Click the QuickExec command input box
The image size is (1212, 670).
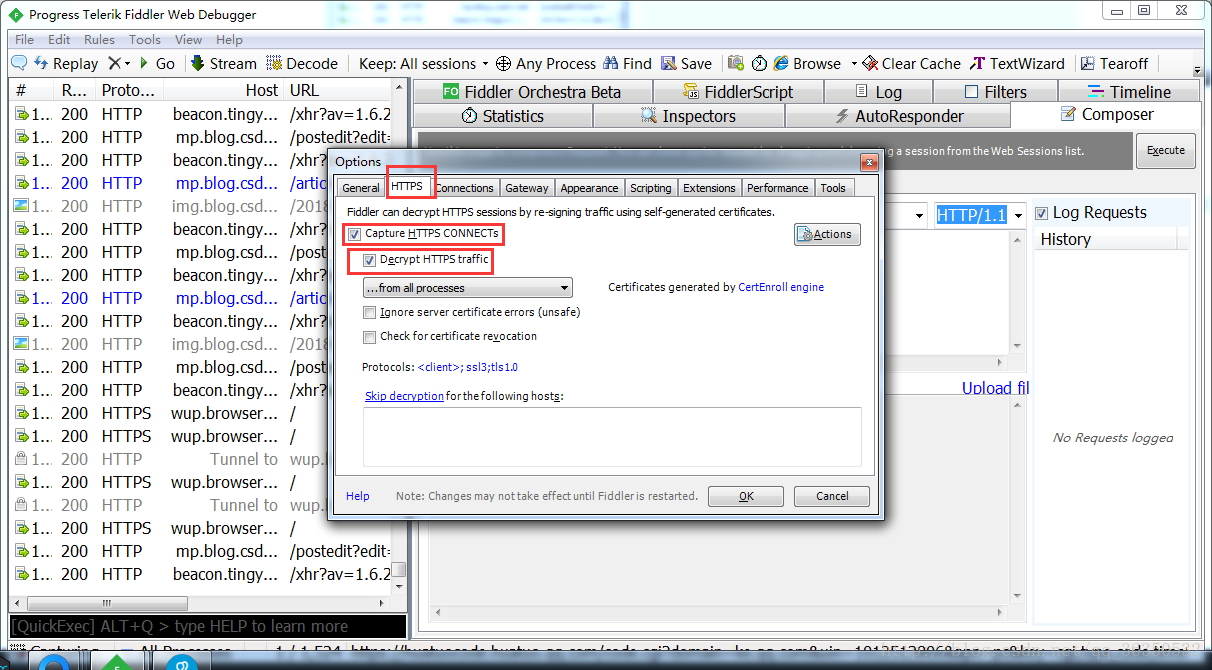(x=209, y=626)
